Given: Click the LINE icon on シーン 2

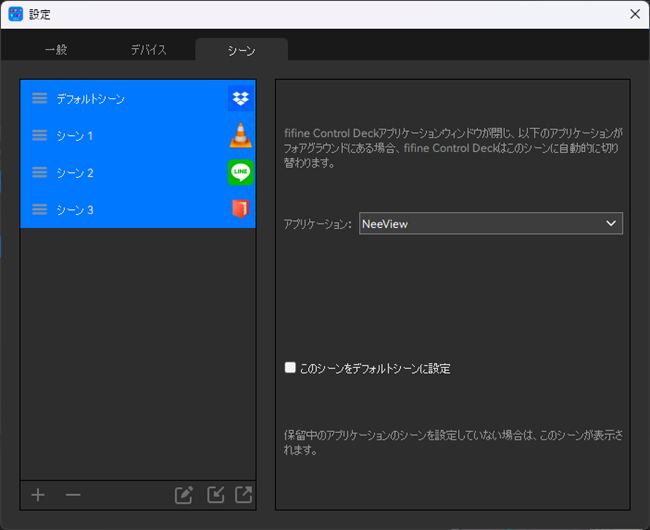Looking at the screenshot, I should pyautogui.click(x=240, y=173).
